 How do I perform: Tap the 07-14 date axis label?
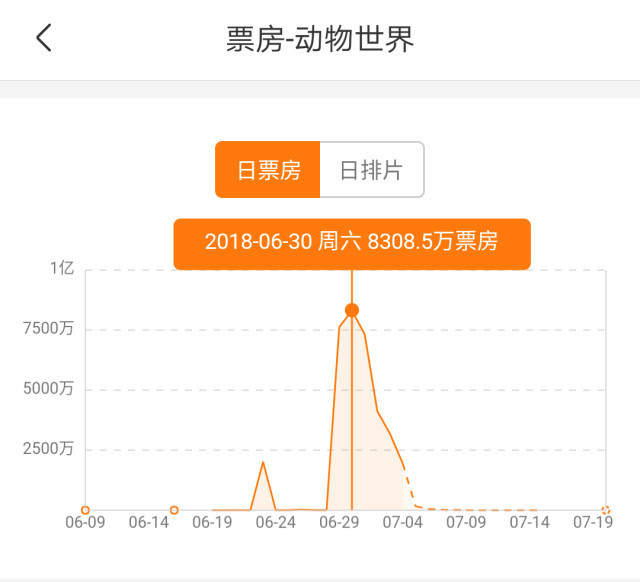(x=529, y=522)
